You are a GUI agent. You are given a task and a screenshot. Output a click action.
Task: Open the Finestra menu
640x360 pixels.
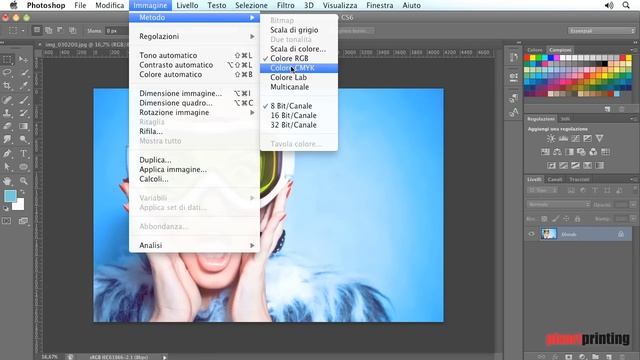click(380, 5)
